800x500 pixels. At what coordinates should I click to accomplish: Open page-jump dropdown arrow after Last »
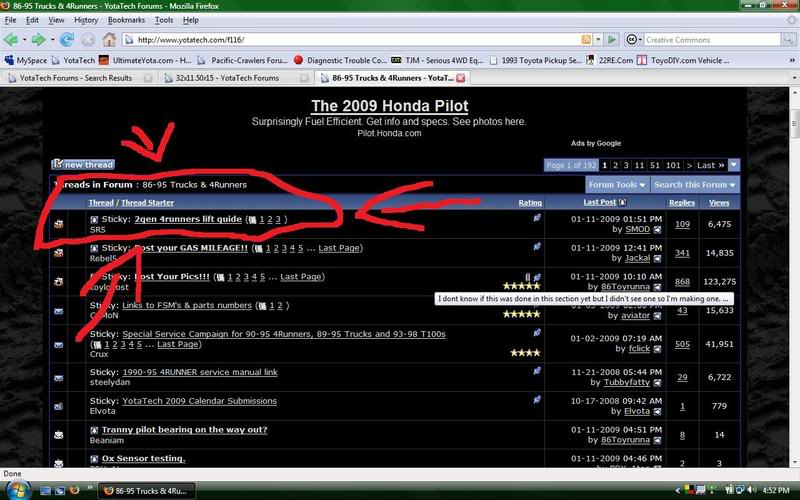(x=734, y=165)
